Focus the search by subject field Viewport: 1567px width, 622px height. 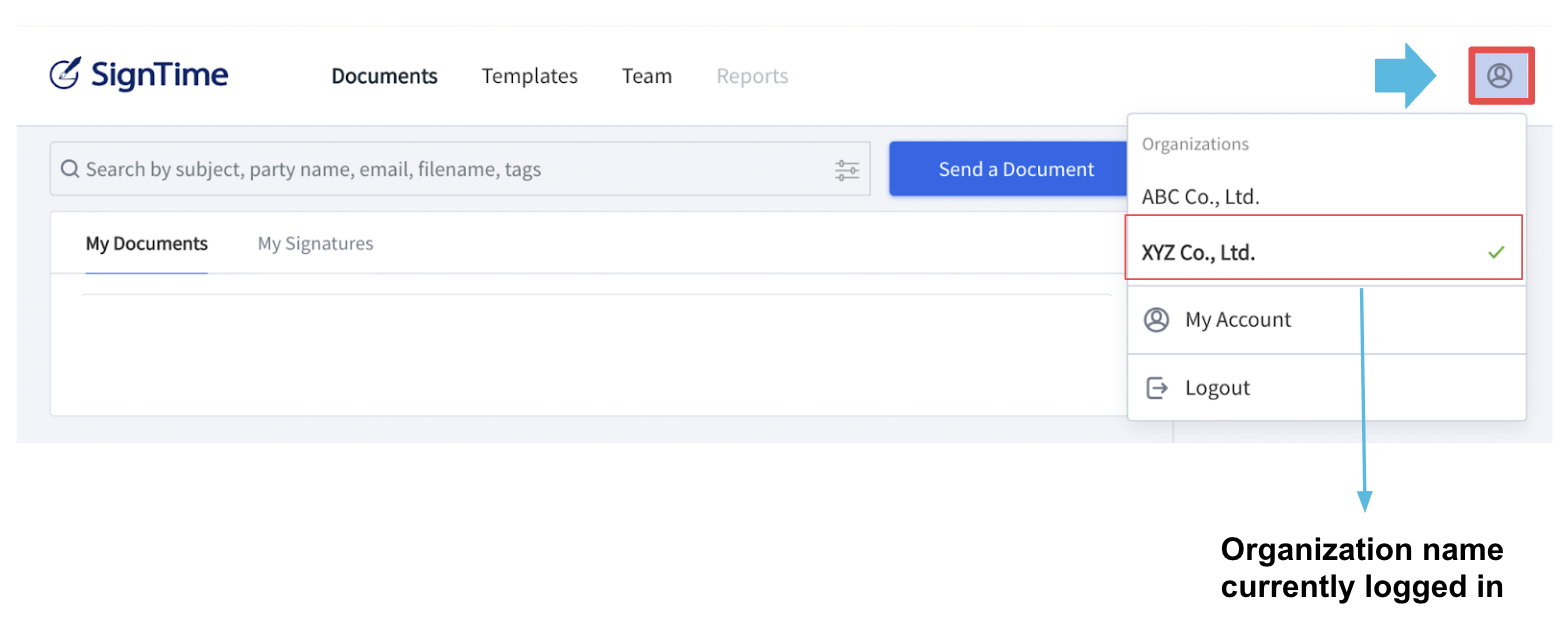tap(460, 169)
